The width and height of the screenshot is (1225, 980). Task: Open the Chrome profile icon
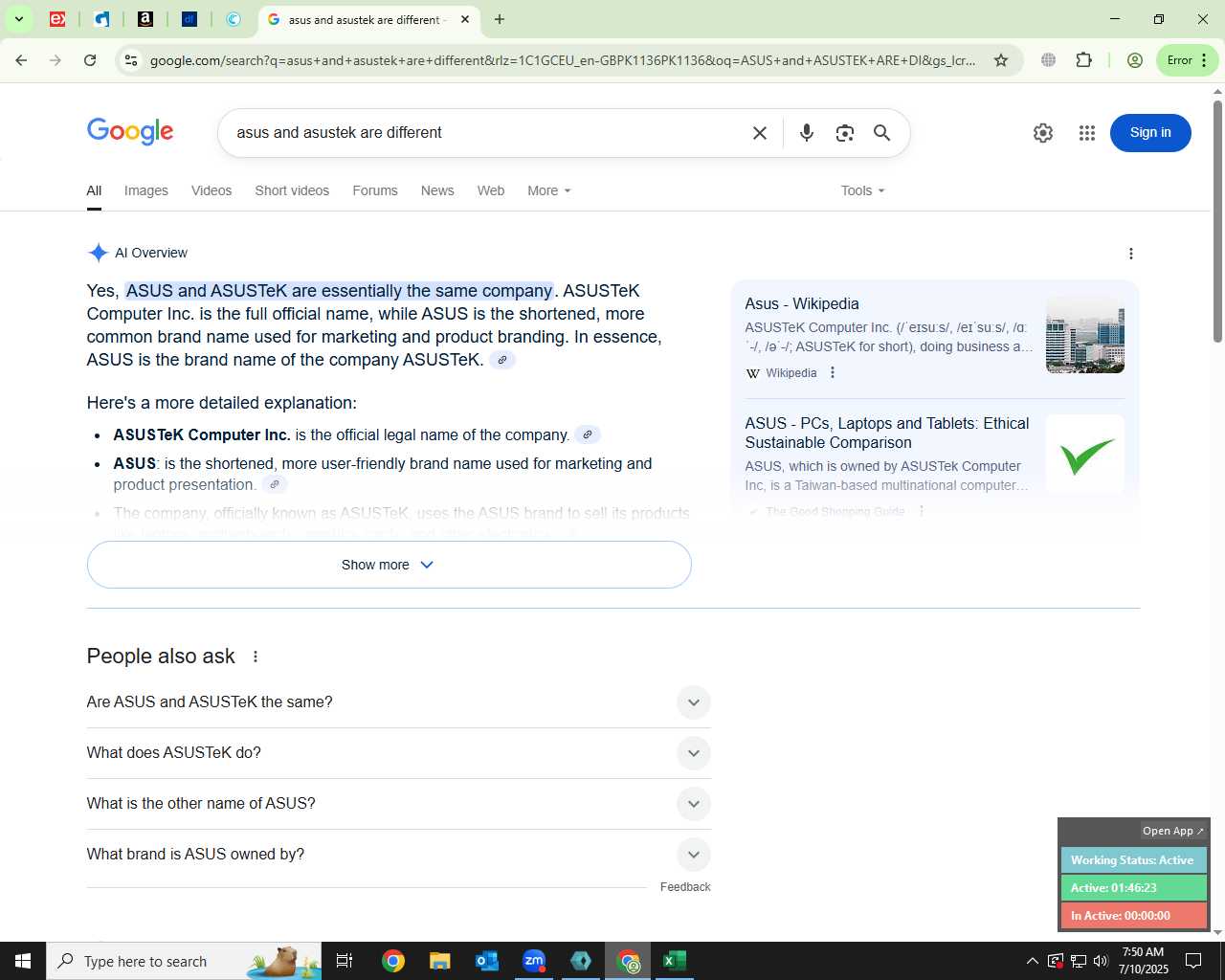click(x=1135, y=60)
